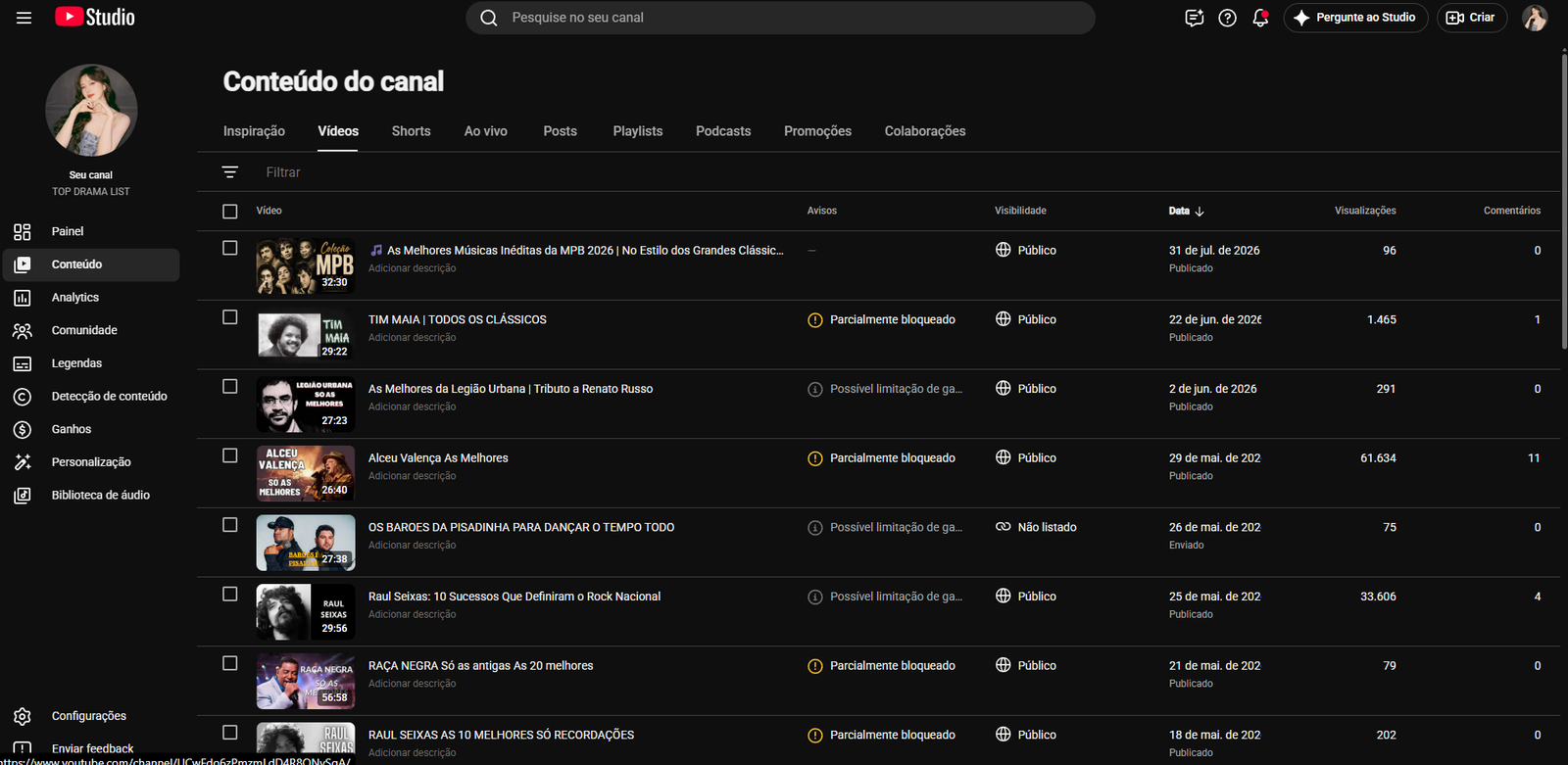Open the Criar create menu
This screenshot has width=1568, height=765.
[1471, 18]
